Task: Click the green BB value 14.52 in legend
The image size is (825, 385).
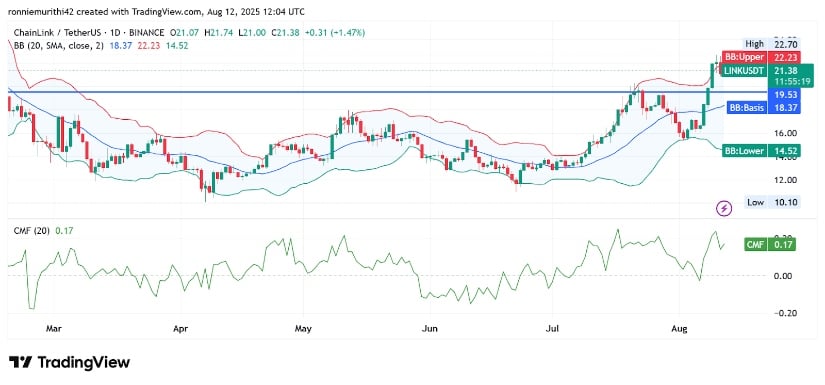Action: [177, 46]
